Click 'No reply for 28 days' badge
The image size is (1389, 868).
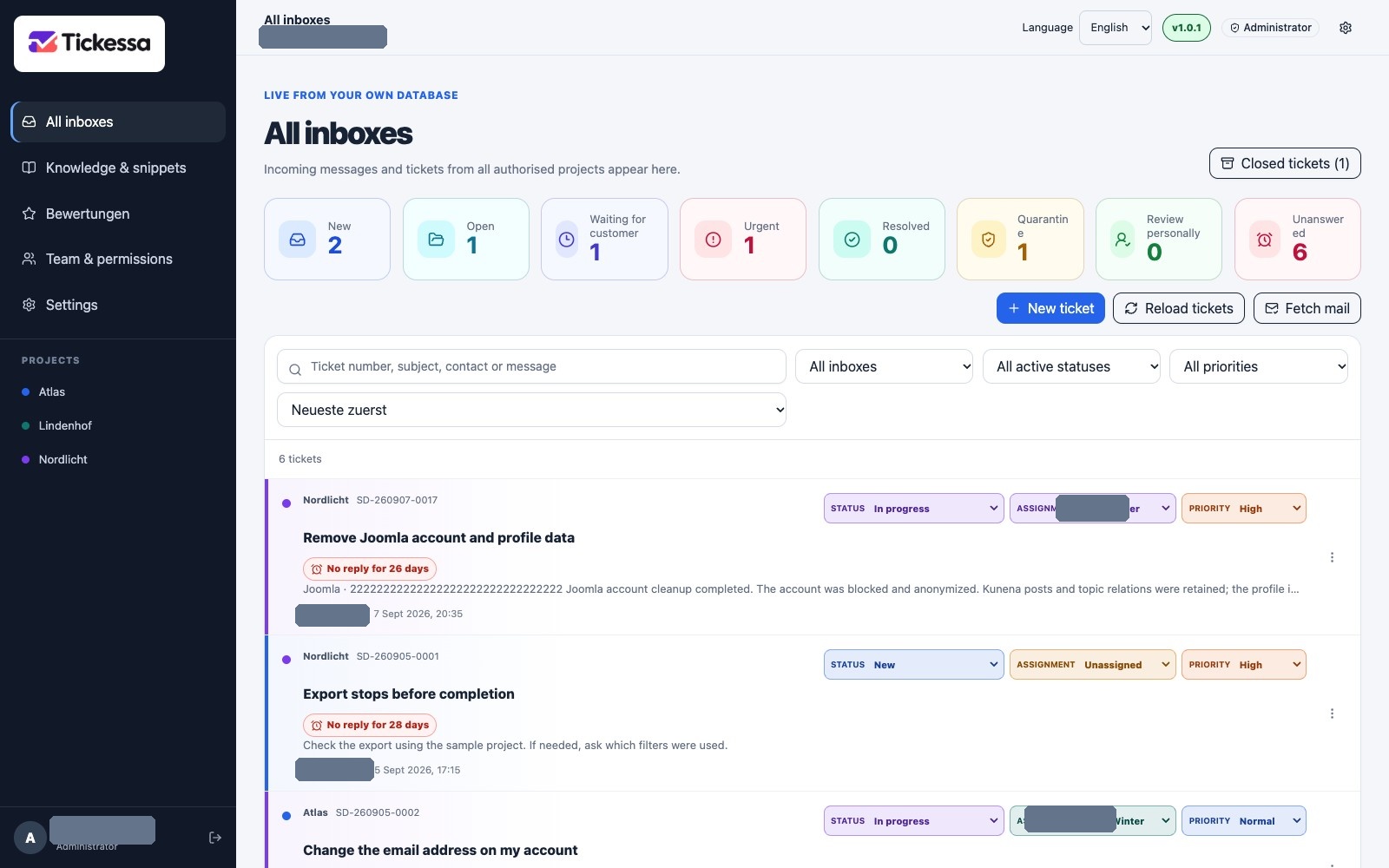point(370,725)
